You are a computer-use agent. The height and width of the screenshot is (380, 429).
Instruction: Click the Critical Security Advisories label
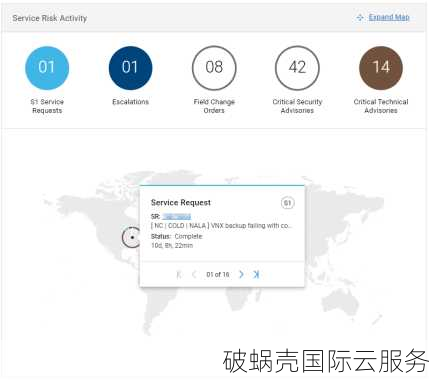(x=297, y=106)
